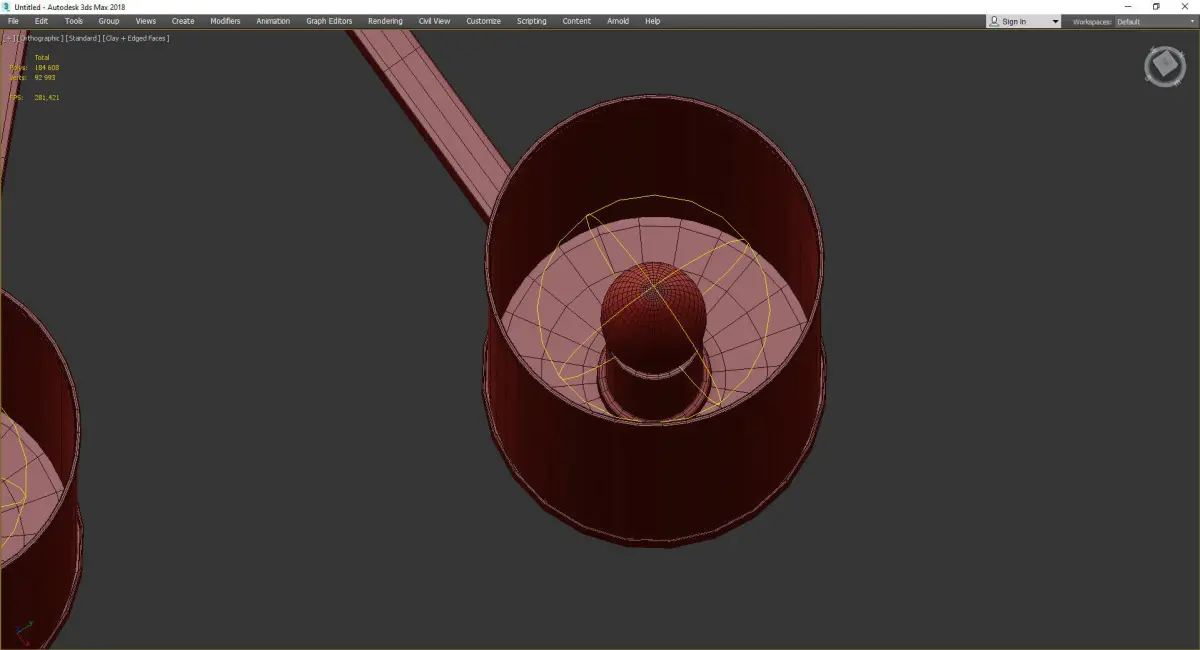The image size is (1200, 650).
Task: Click the Sign In button
Action: tap(1014, 21)
